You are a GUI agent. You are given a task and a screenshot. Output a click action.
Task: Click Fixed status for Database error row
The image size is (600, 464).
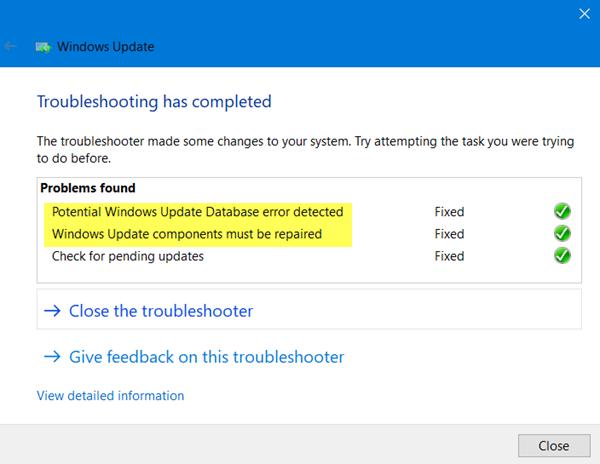[x=449, y=212]
